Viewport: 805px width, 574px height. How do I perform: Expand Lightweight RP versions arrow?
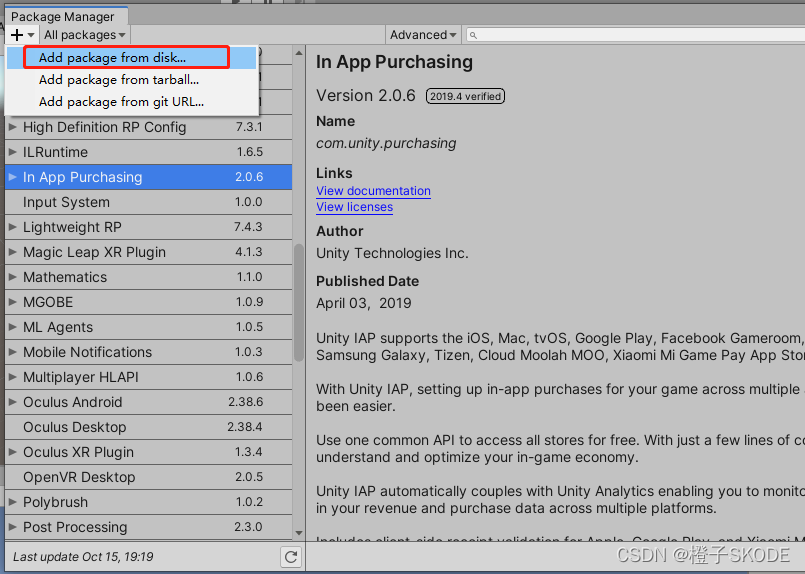pos(13,227)
